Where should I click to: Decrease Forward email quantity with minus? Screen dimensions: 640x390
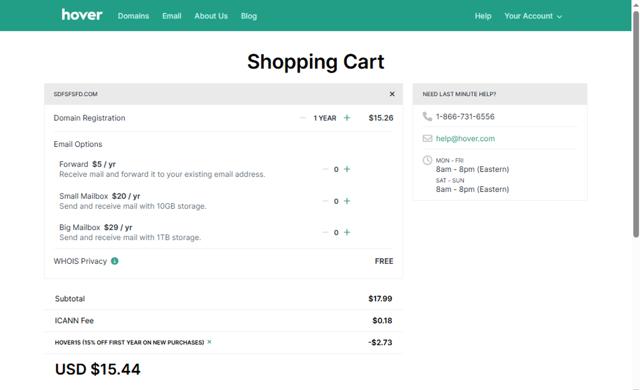point(325,169)
